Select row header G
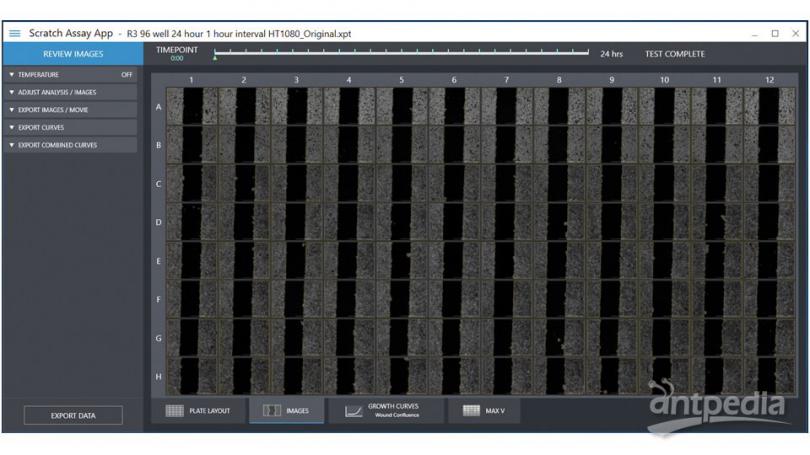The width and height of the screenshot is (810, 455). (x=159, y=338)
